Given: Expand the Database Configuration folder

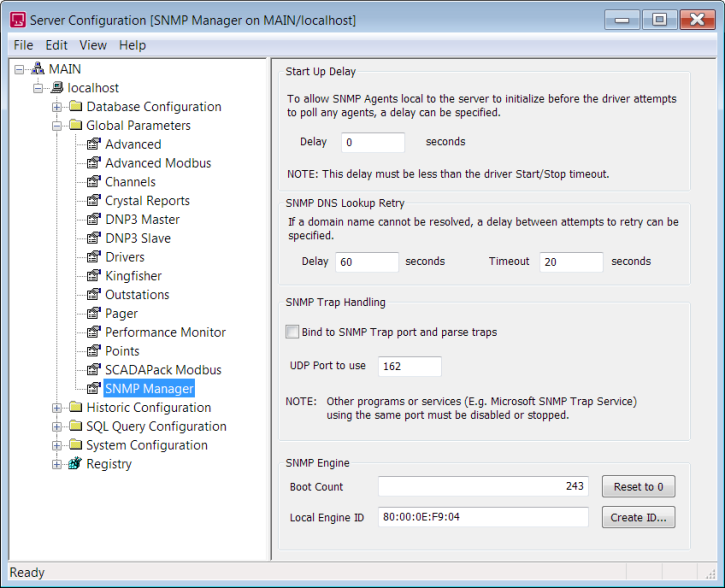Looking at the screenshot, I should coord(57,107).
